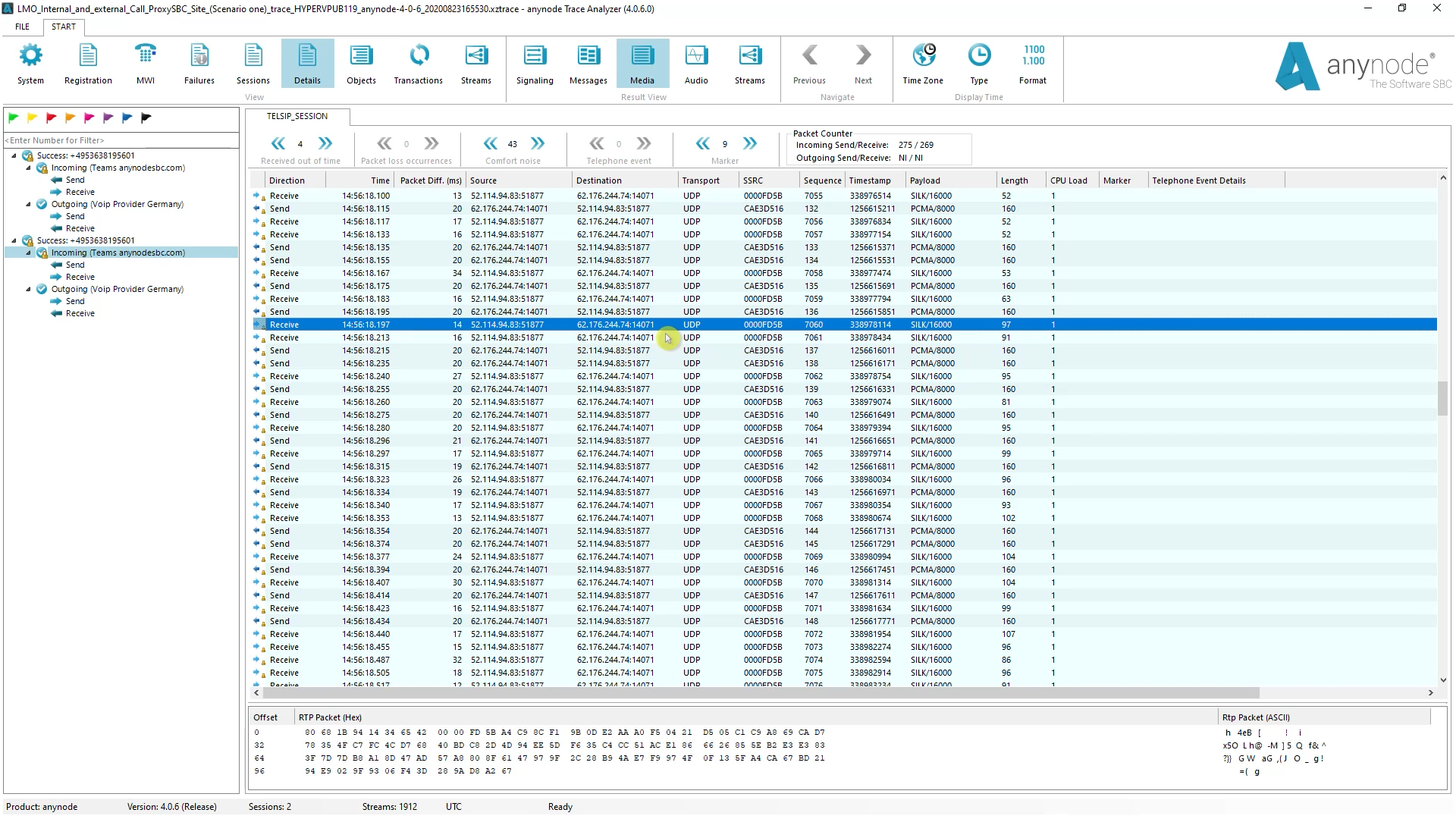1456x819 pixels.
Task: Go to previous Comfort noise packet
Action: [x=491, y=143]
